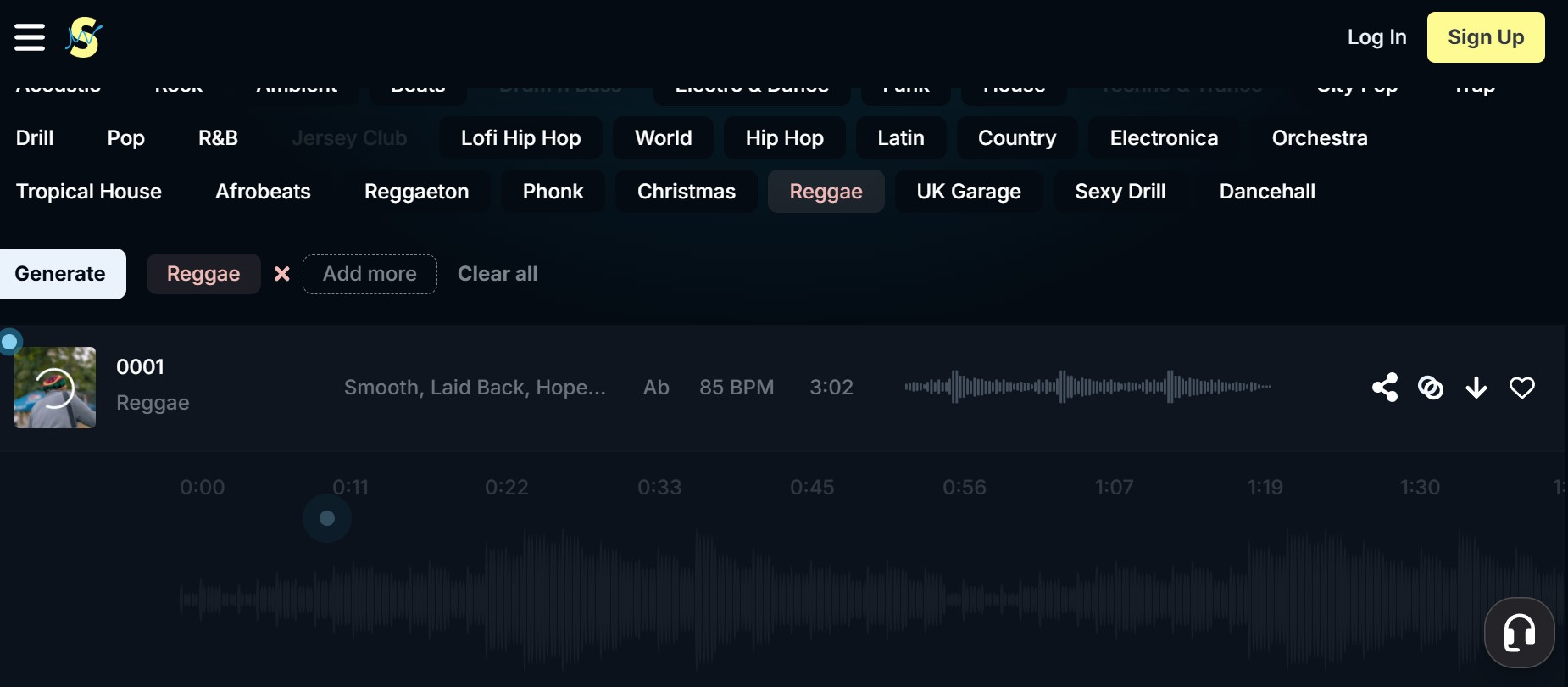
Task: Select the Tropical House genre
Action: tap(89, 192)
